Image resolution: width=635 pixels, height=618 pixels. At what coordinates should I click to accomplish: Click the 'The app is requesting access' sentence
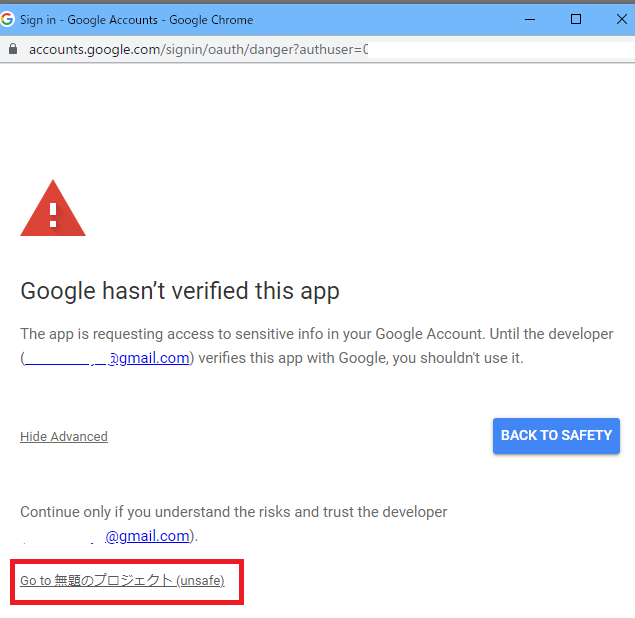coord(317,334)
